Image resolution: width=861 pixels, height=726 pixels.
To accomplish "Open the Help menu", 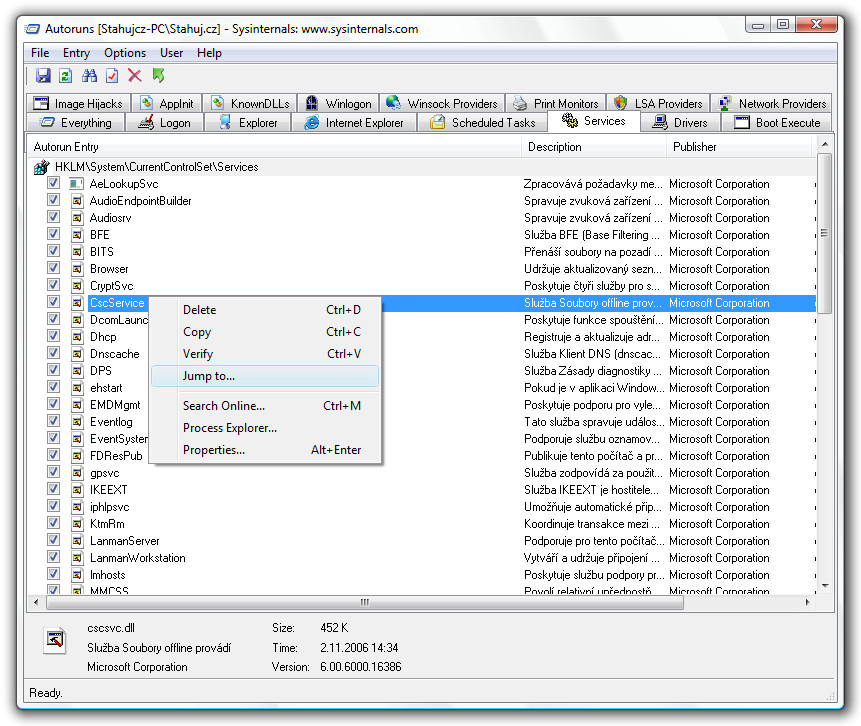I will (209, 53).
